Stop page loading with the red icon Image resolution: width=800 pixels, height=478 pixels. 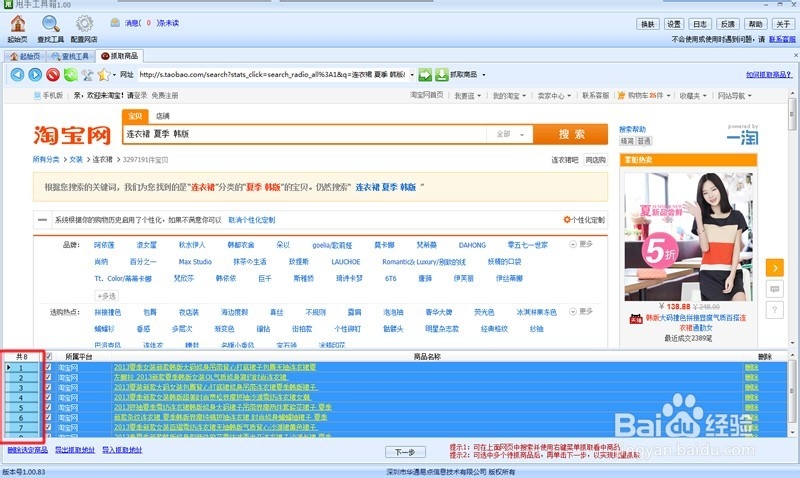tap(53, 74)
